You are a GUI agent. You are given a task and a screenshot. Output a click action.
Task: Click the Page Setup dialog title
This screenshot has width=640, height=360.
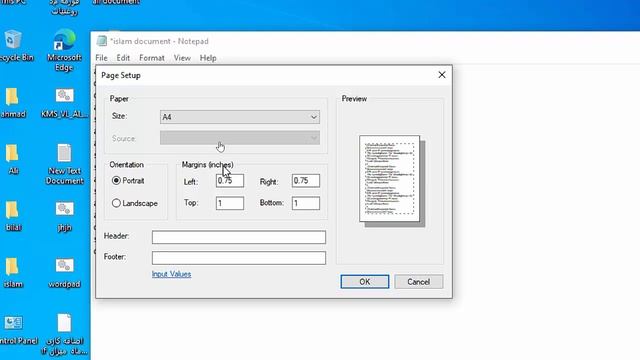[121, 76]
